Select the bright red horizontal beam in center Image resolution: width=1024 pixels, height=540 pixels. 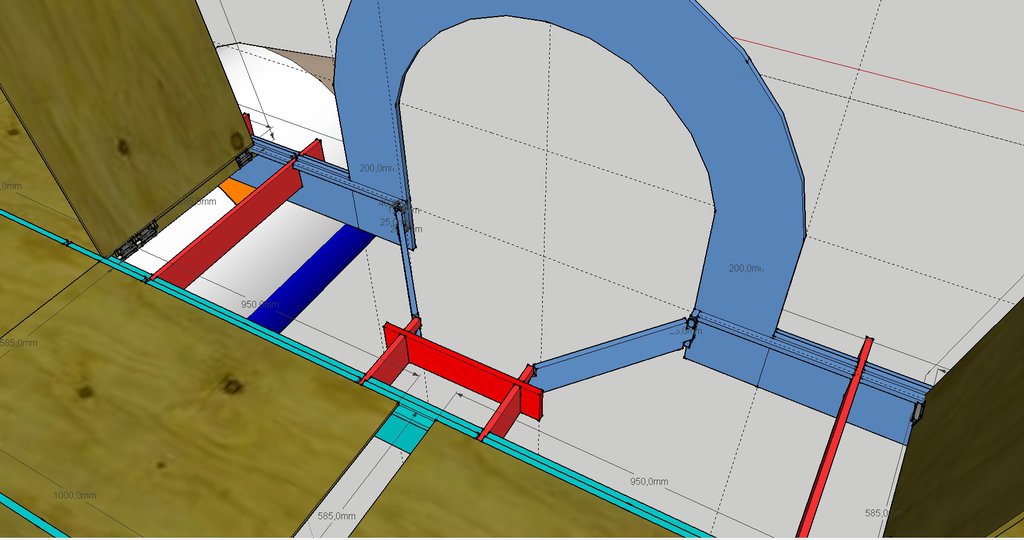[x=463, y=365]
